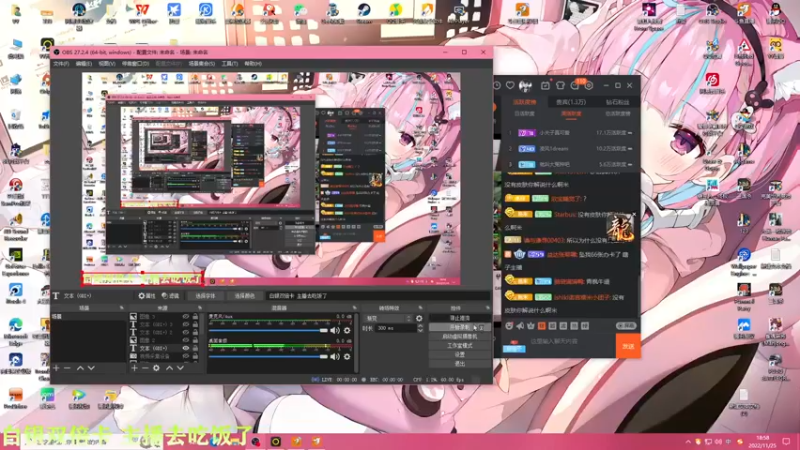Open the 帮助(H) menu in OBS
This screenshot has height=450, width=800.
[x=253, y=64]
